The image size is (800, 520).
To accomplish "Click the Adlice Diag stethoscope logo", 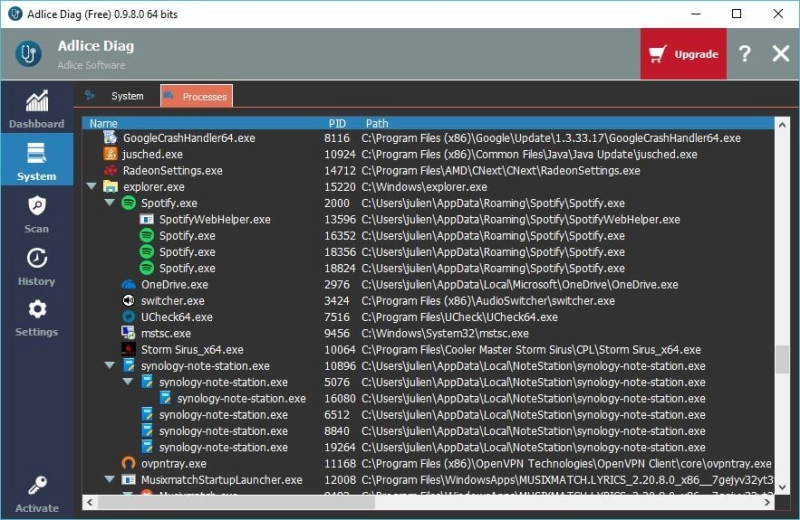I will tap(29, 54).
